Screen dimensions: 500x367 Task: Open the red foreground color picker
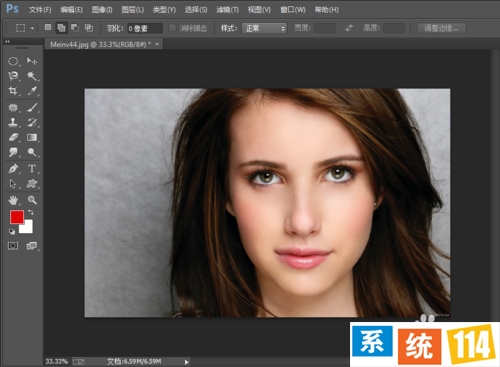tap(16, 217)
